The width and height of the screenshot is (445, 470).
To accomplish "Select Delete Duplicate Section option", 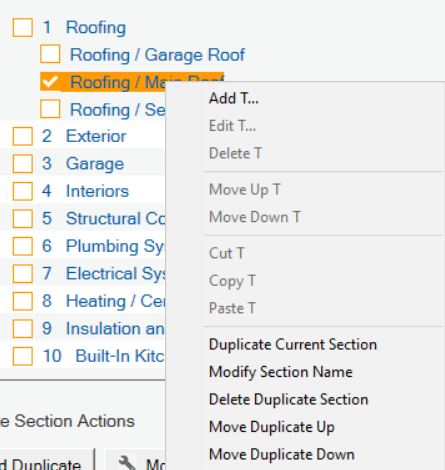I will [x=288, y=399].
